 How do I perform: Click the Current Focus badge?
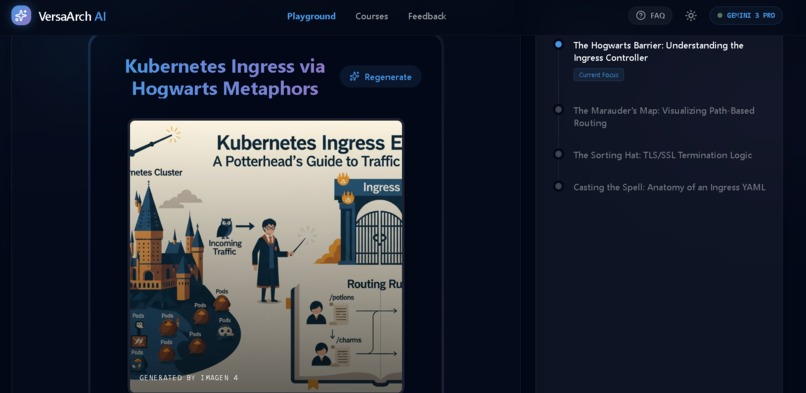[x=598, y=74]
